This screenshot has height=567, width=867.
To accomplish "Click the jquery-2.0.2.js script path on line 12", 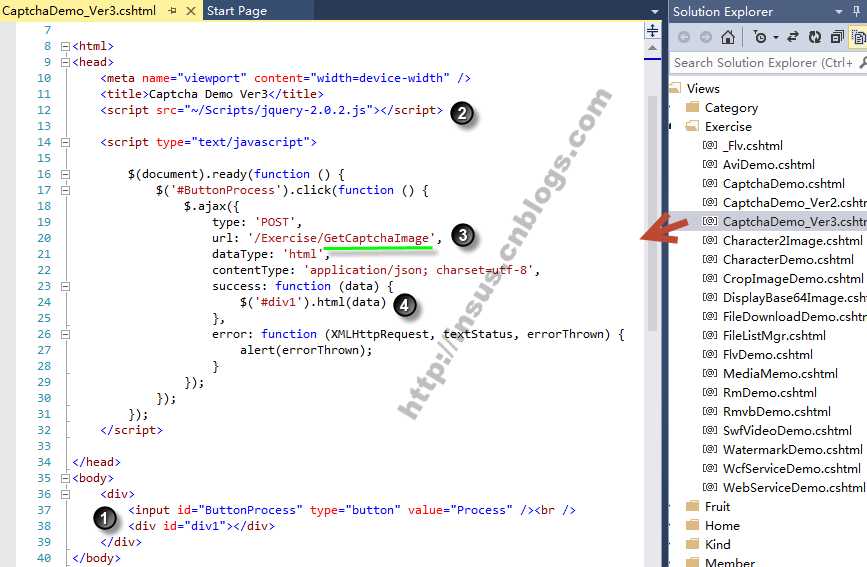I will coord(279,110).
